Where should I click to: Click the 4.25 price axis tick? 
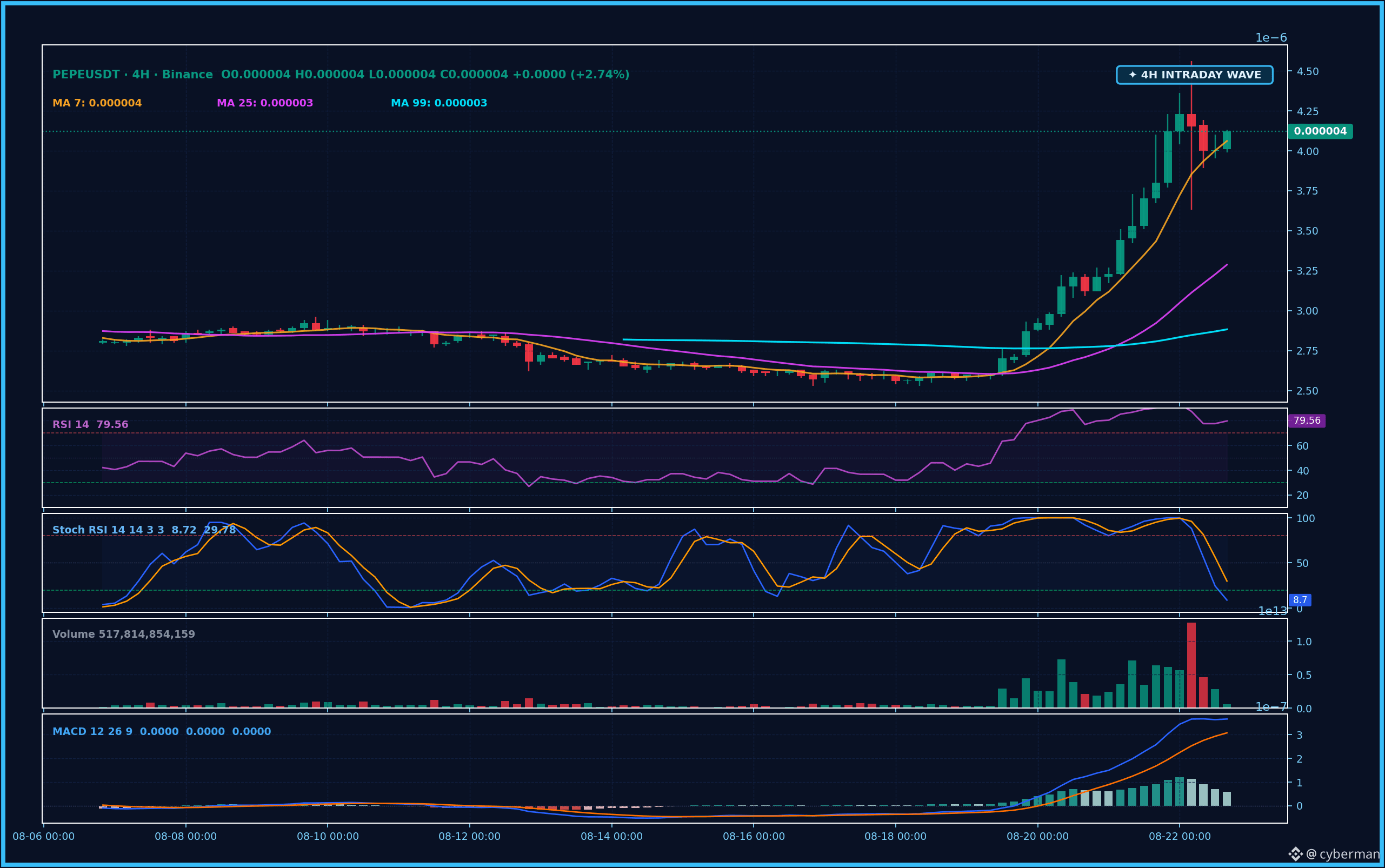click(x=1308, y=111)
